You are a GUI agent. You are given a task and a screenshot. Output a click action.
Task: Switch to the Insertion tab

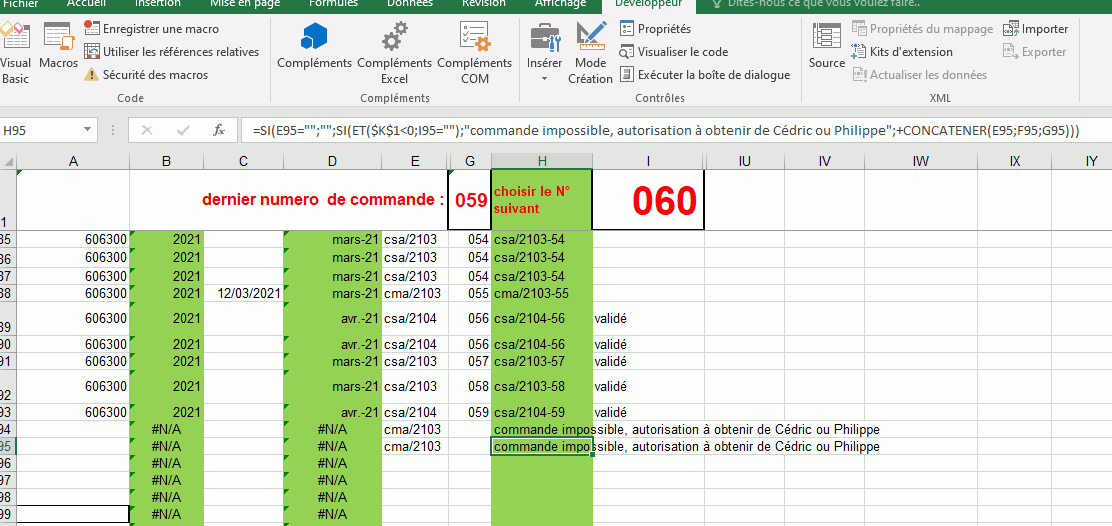coord(156,4)
